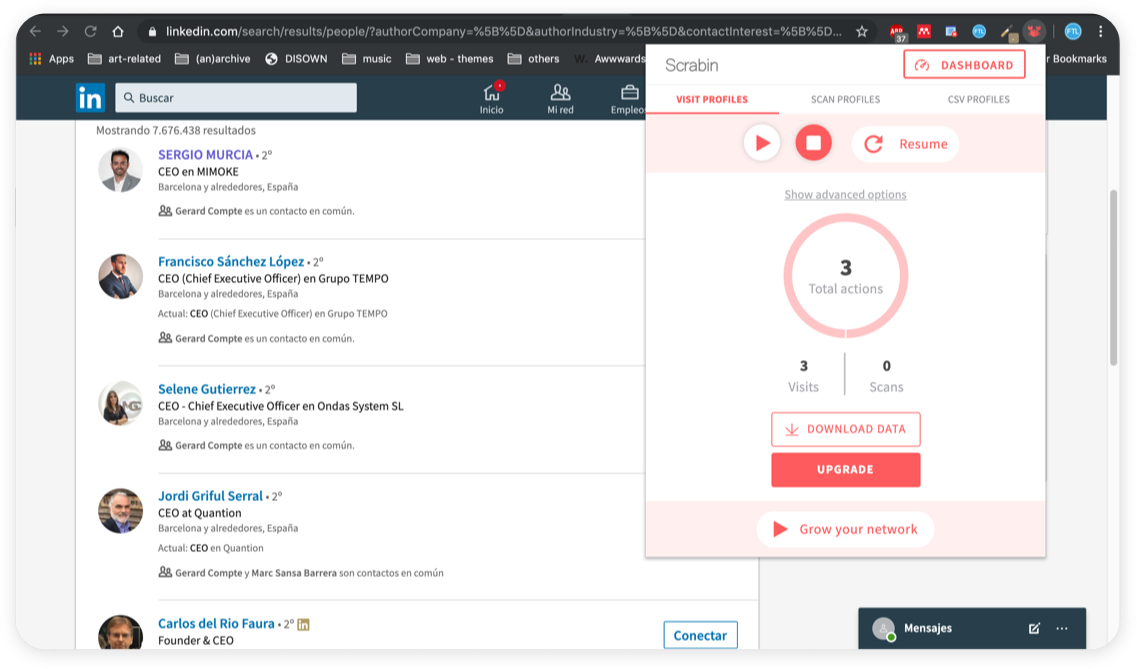This screenshot has height=669, width=1137.
Task: Open the web - themes bookmarks folder
Action: pos(450,59)
